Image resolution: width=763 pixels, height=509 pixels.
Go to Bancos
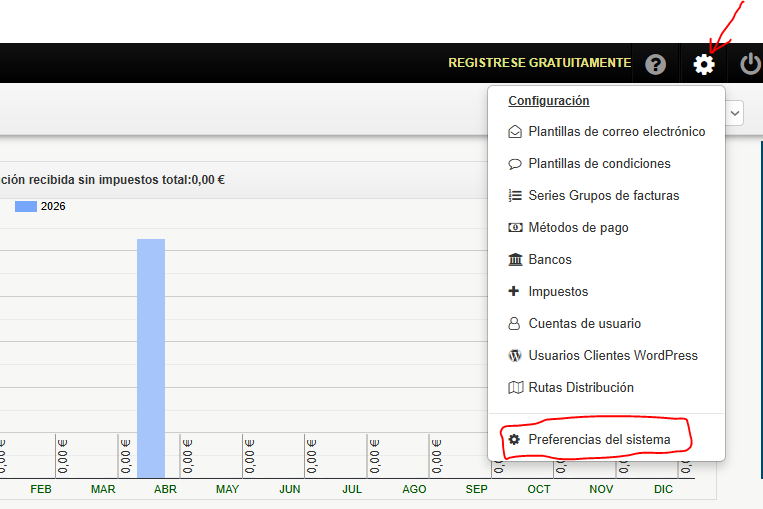550,259
